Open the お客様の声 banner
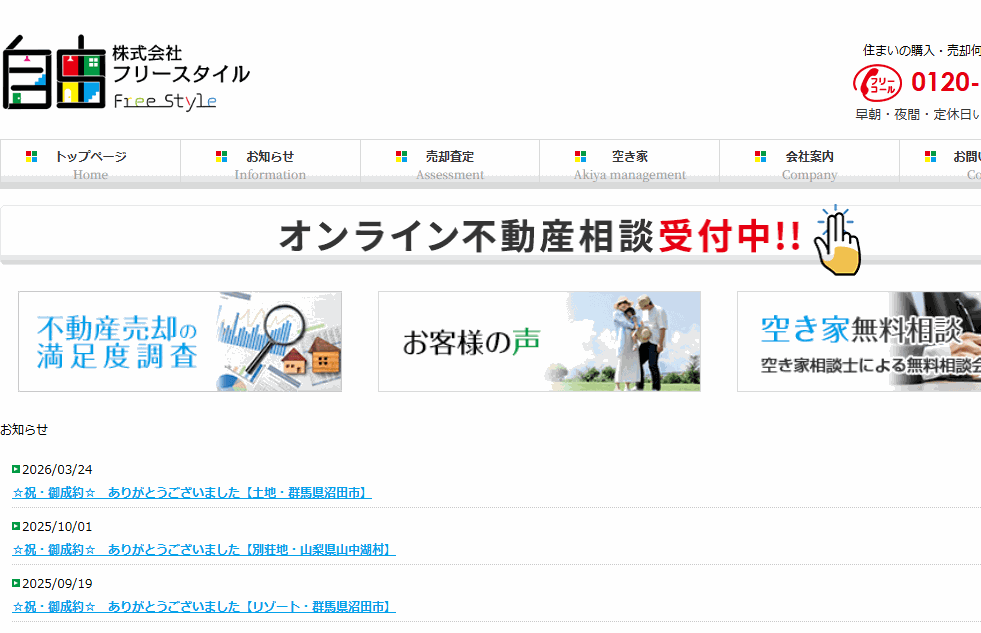The height and width of the screenshot is (633, 981). pos(539,342)
